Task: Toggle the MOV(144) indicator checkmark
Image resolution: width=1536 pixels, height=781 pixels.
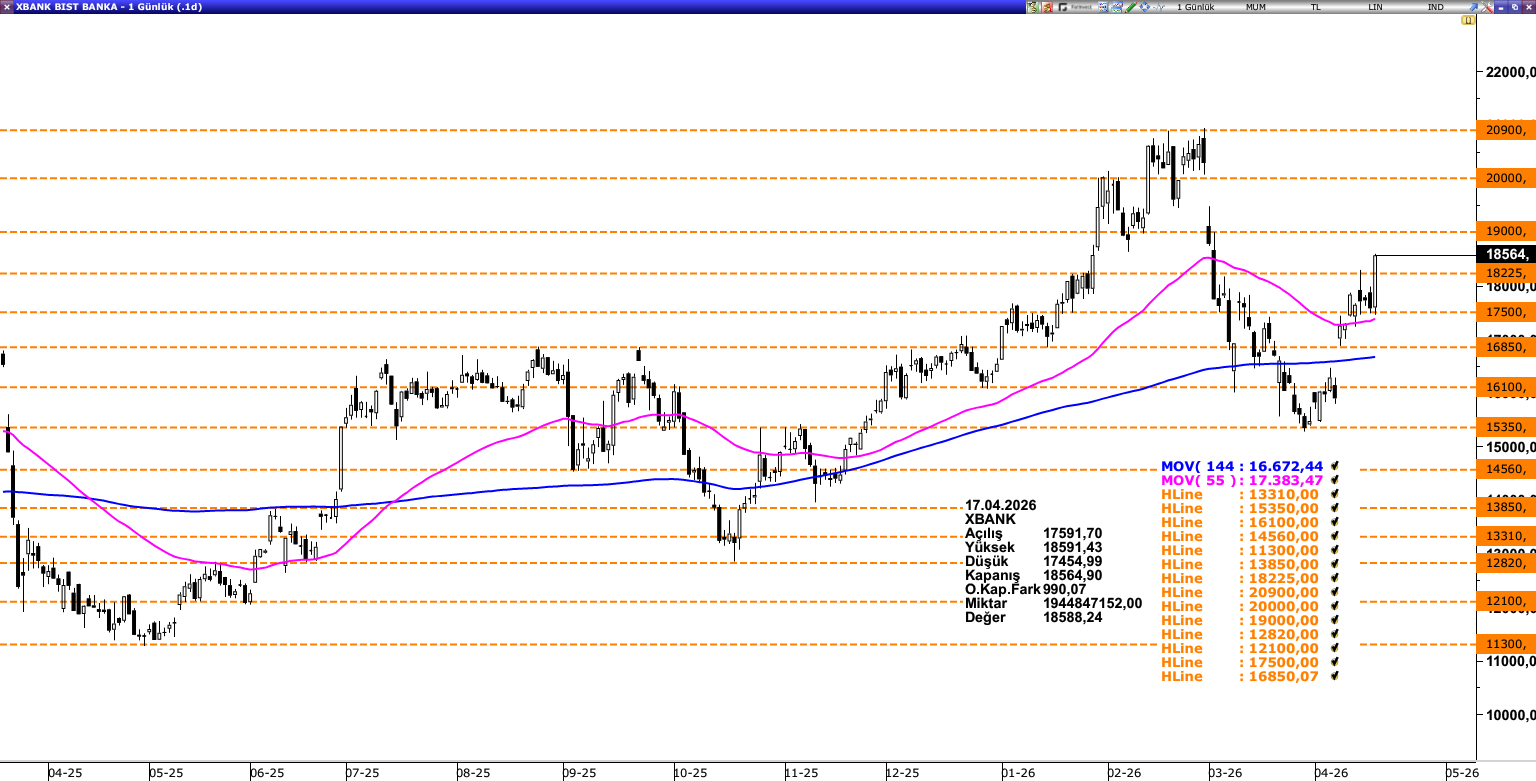Action: point(1334,466)
